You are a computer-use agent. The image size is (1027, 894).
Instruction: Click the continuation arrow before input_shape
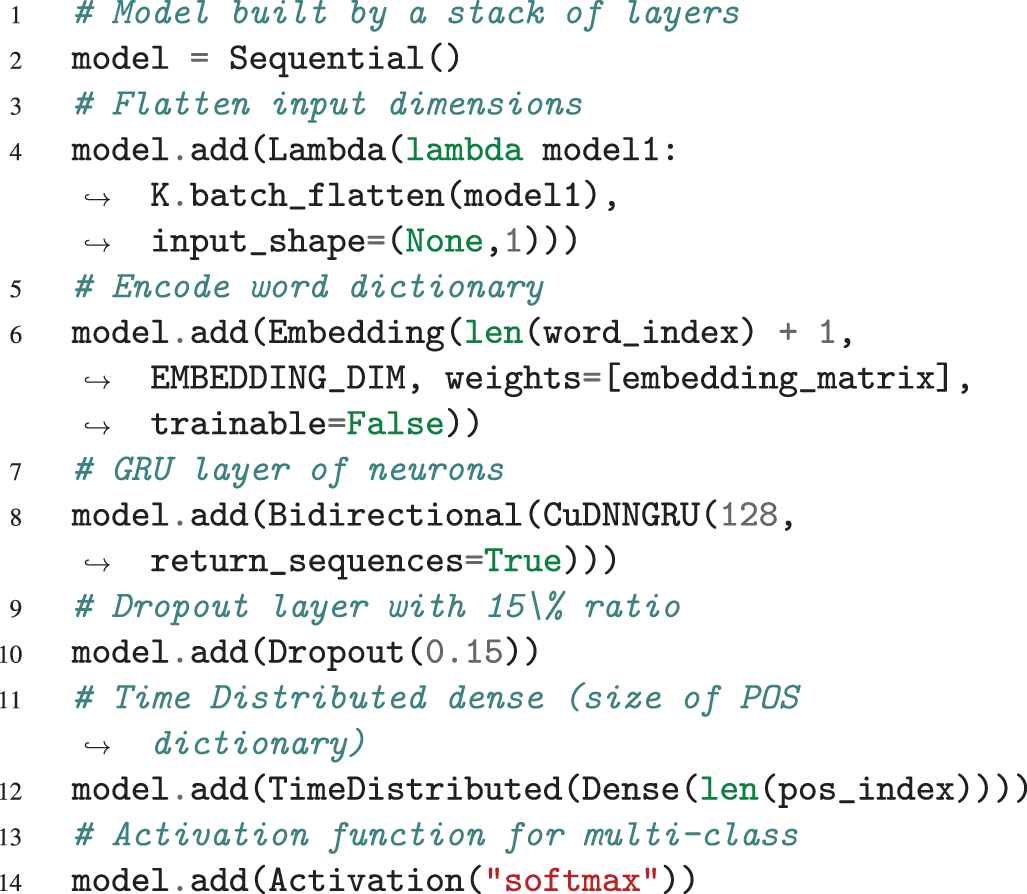97,244
